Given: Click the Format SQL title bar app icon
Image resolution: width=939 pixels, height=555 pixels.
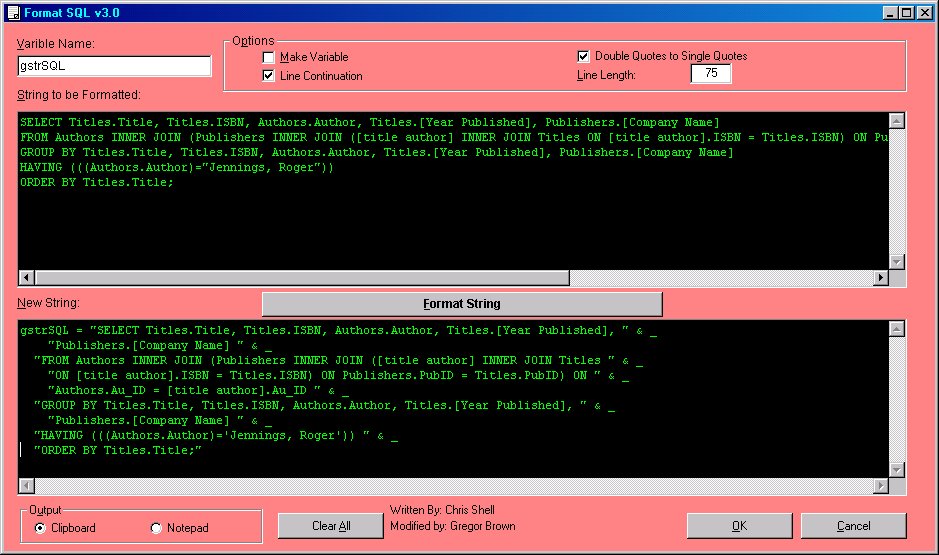Looking at the screenshot, I should click(x=13, y=12).
